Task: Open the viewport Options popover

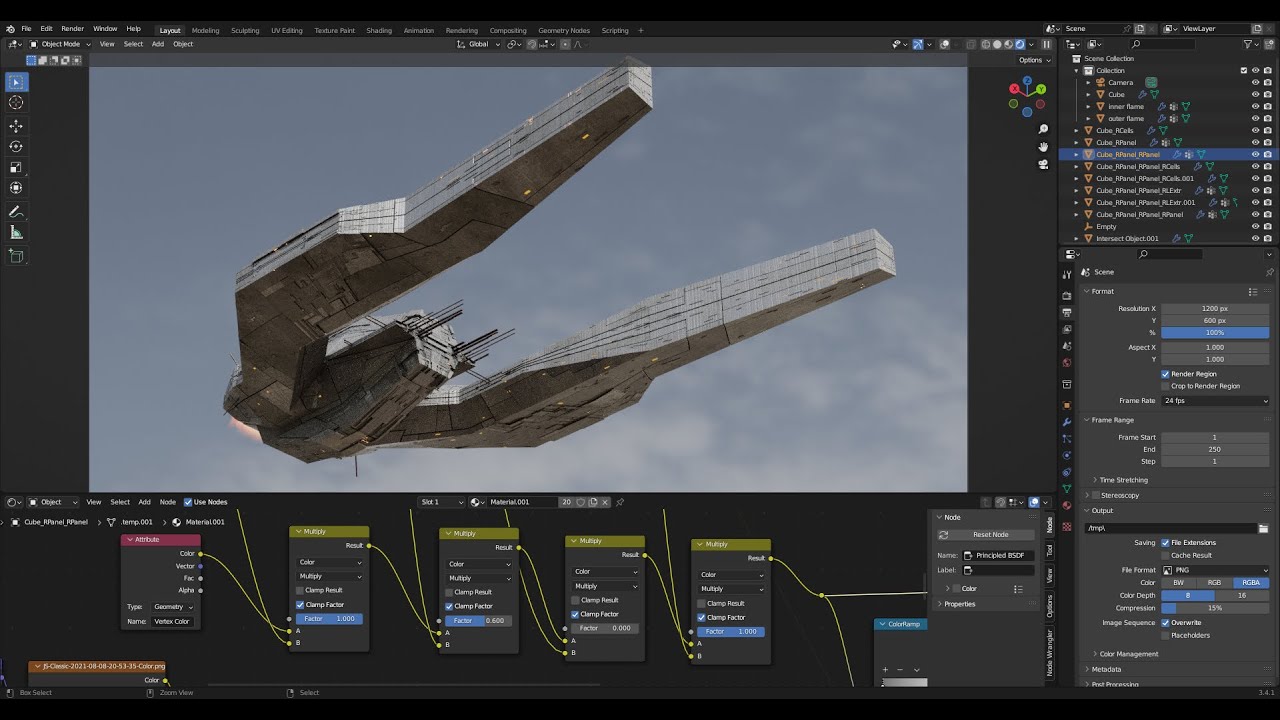Action: (1033, 60)
